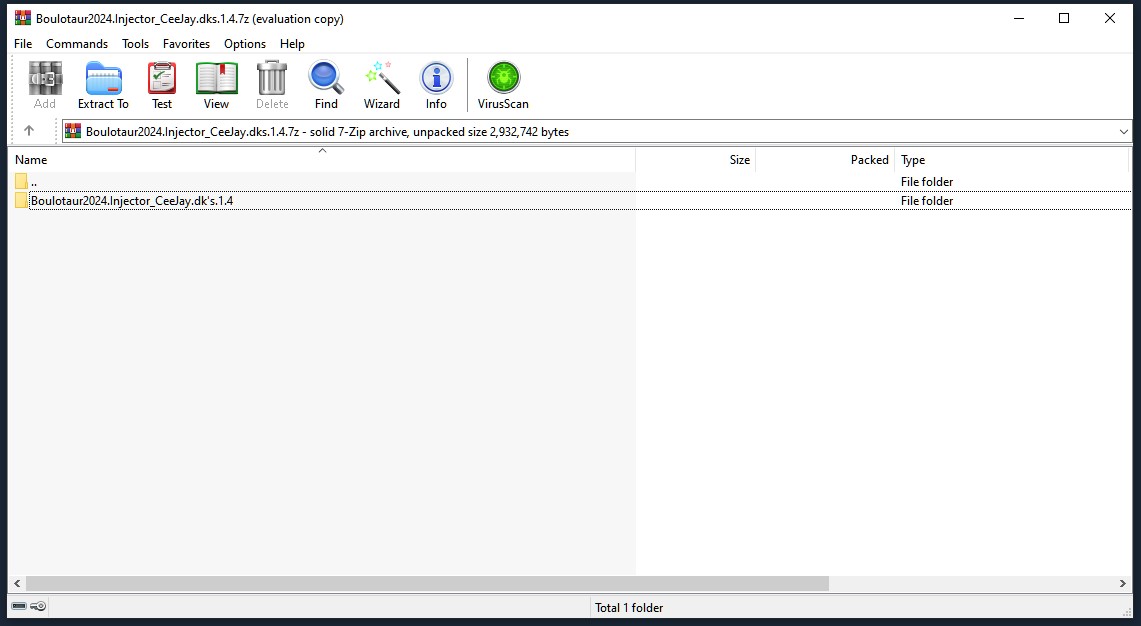Click 'Total 1 folder' status text
The image size is (1141, 626).
pyautogui.click(x=629, y=607)
